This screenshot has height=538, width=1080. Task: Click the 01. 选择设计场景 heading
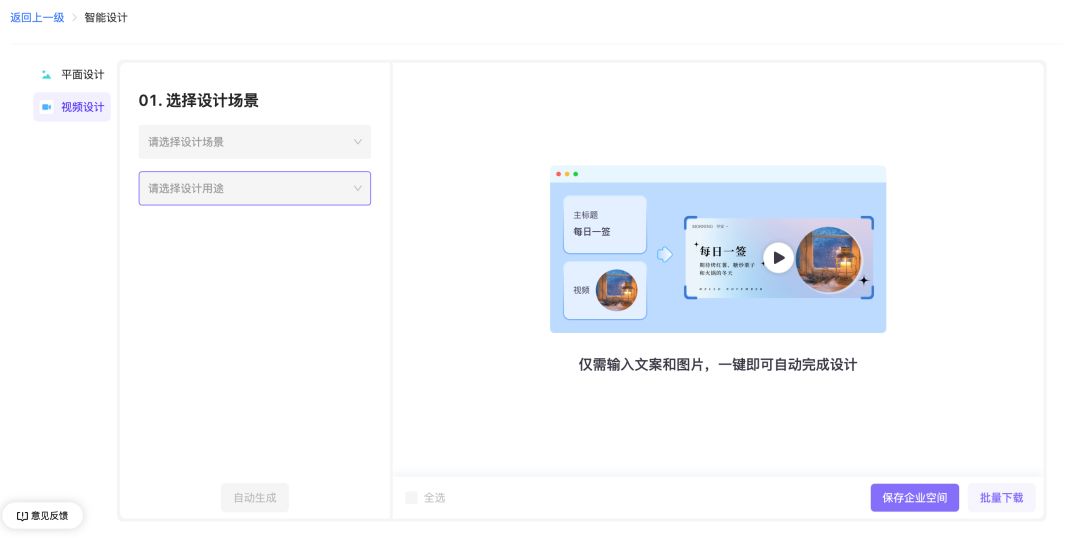coord(198,101)
